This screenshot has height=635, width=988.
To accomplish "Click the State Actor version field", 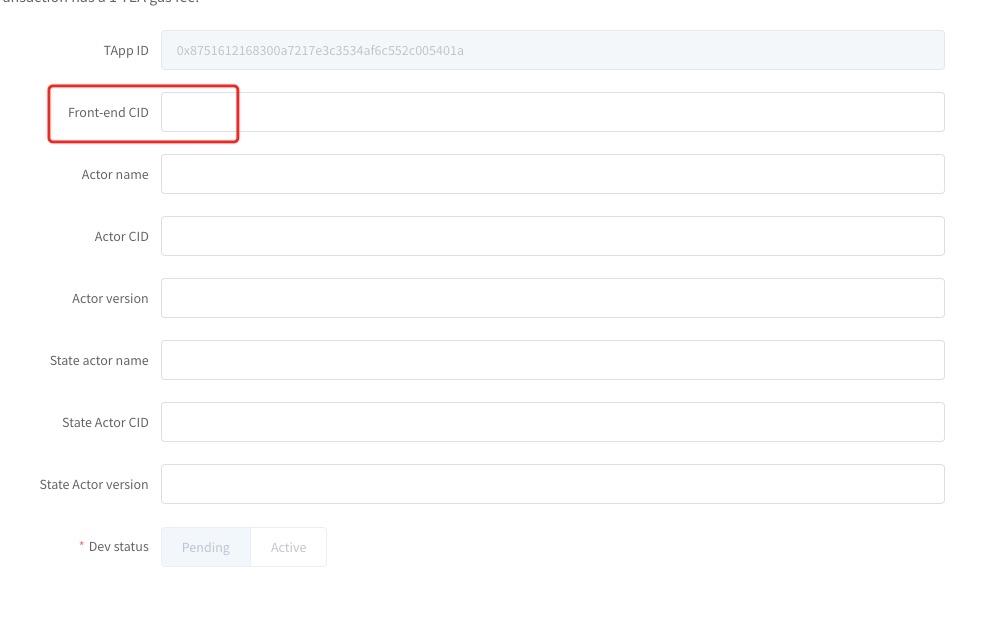I will tap(552, 484).
